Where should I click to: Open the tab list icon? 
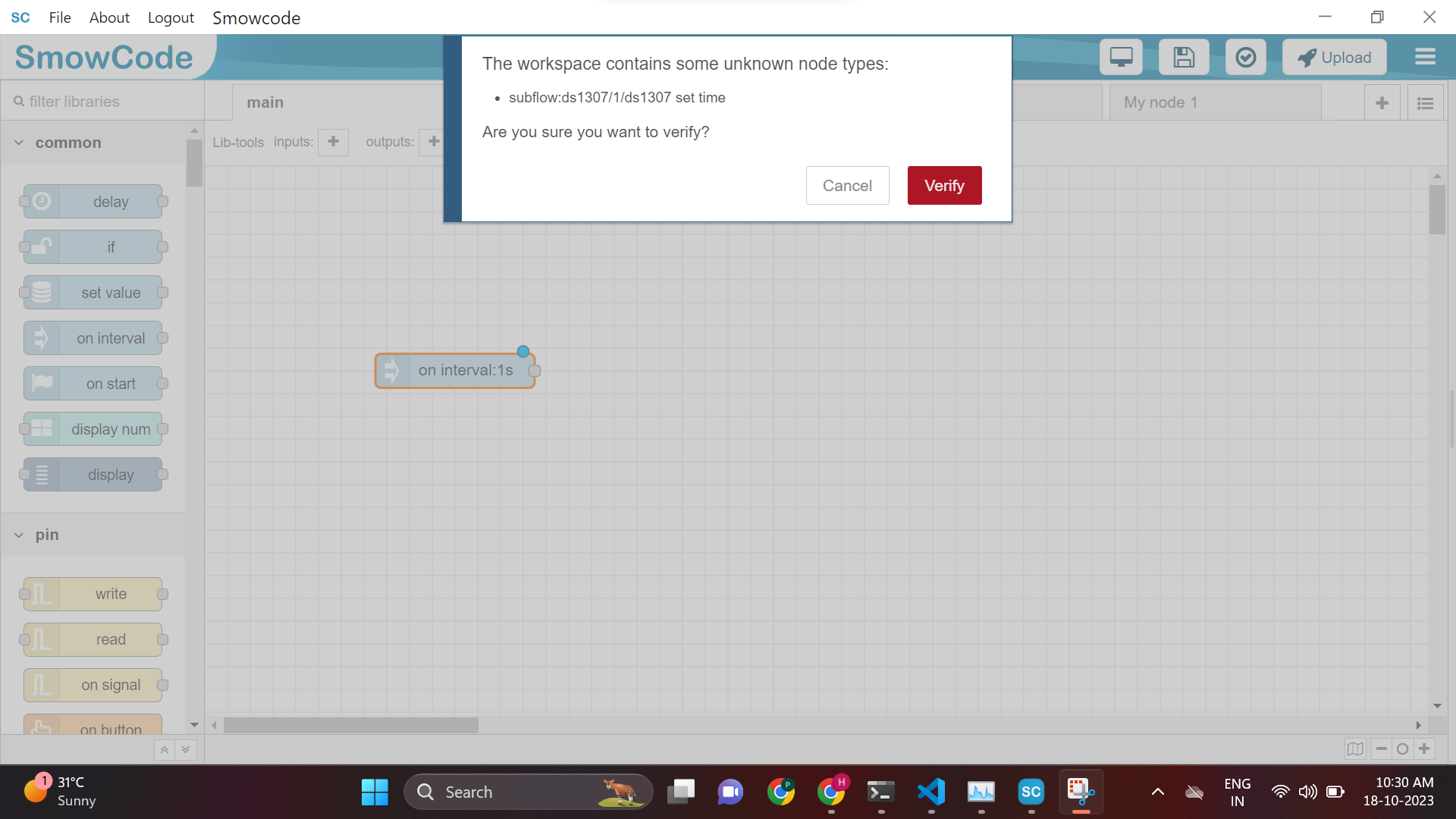[x=1425, y=102]
